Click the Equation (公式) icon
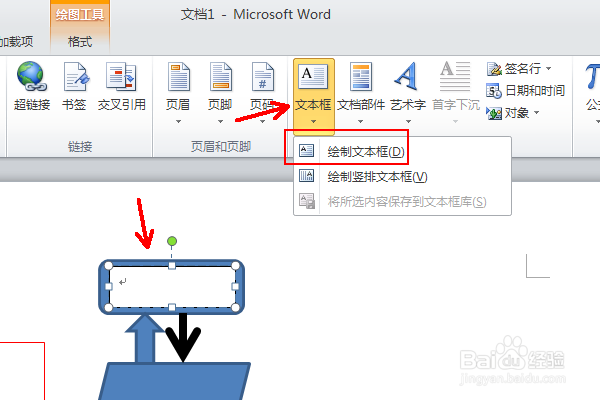This screenshot has height=400, width=600. (592, 76)
